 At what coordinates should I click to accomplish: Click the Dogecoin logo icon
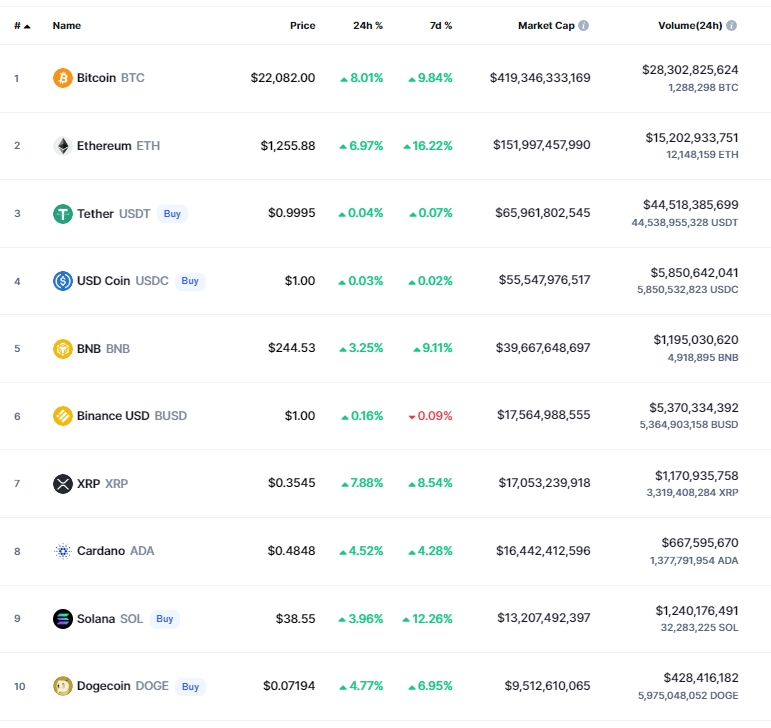click(62, 686)
